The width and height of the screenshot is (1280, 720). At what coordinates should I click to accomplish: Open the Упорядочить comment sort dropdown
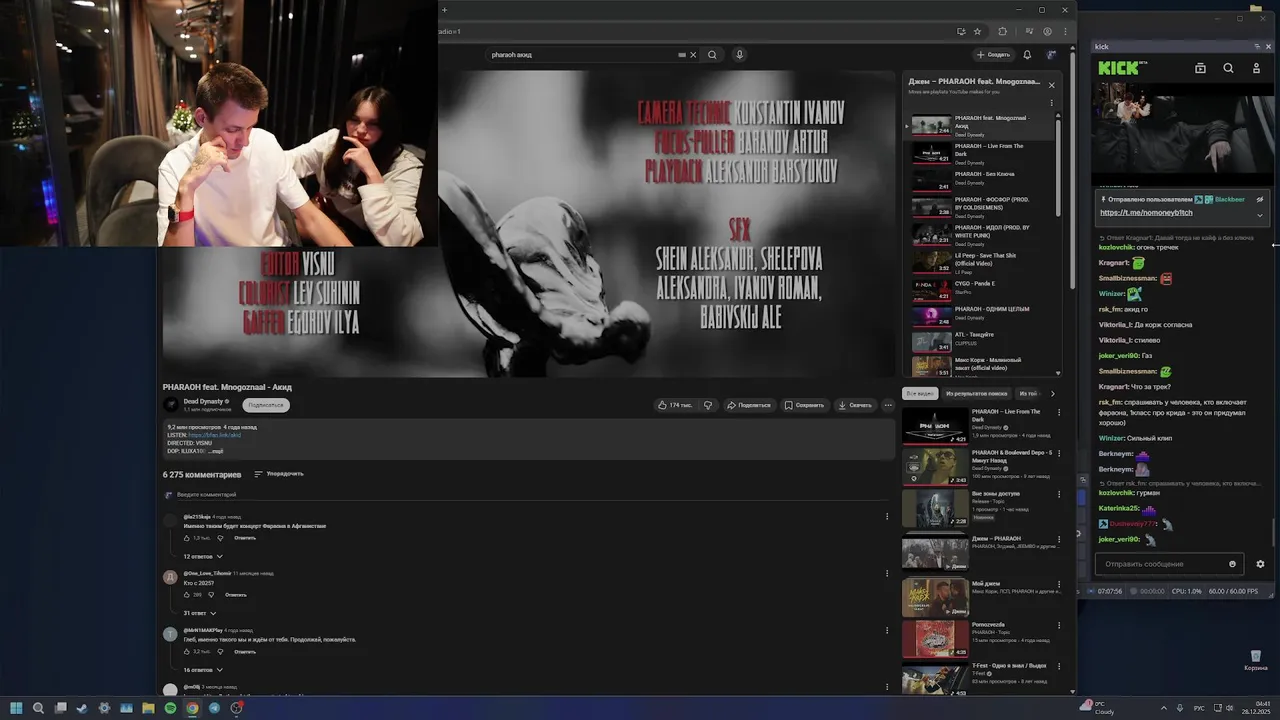(279, 474)
